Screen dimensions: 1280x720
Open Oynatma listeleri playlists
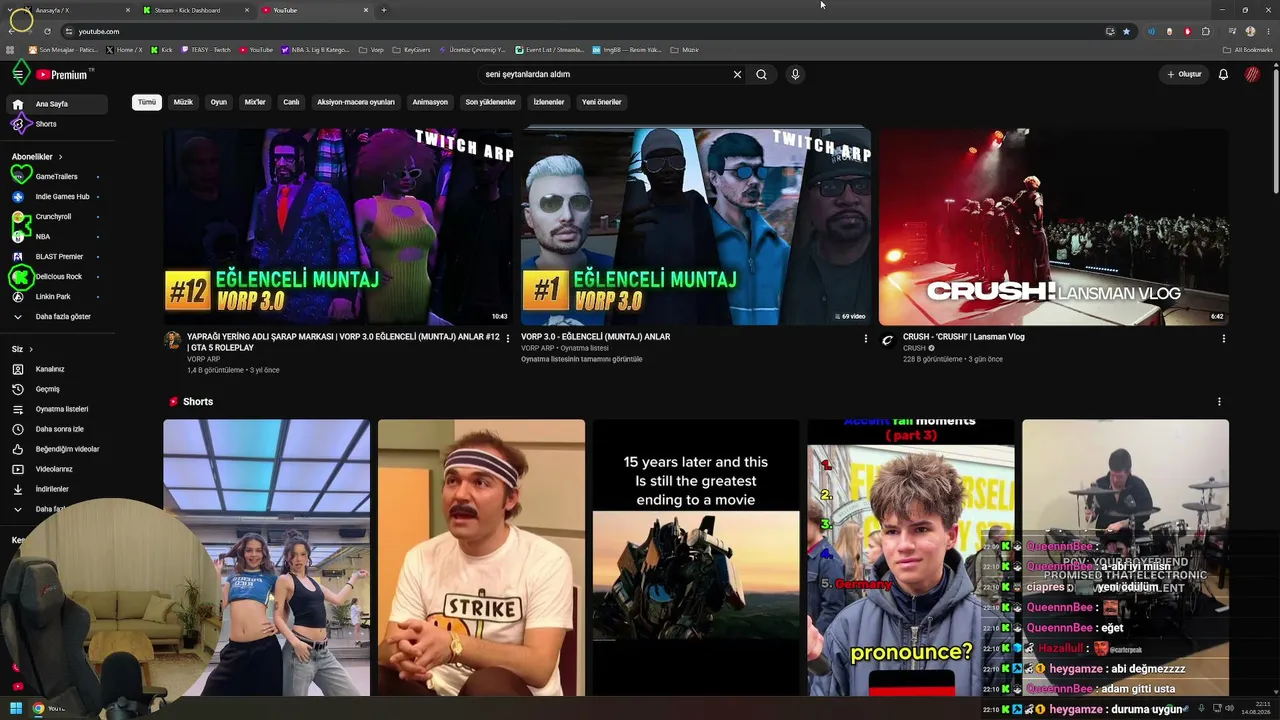coord(56,409)
